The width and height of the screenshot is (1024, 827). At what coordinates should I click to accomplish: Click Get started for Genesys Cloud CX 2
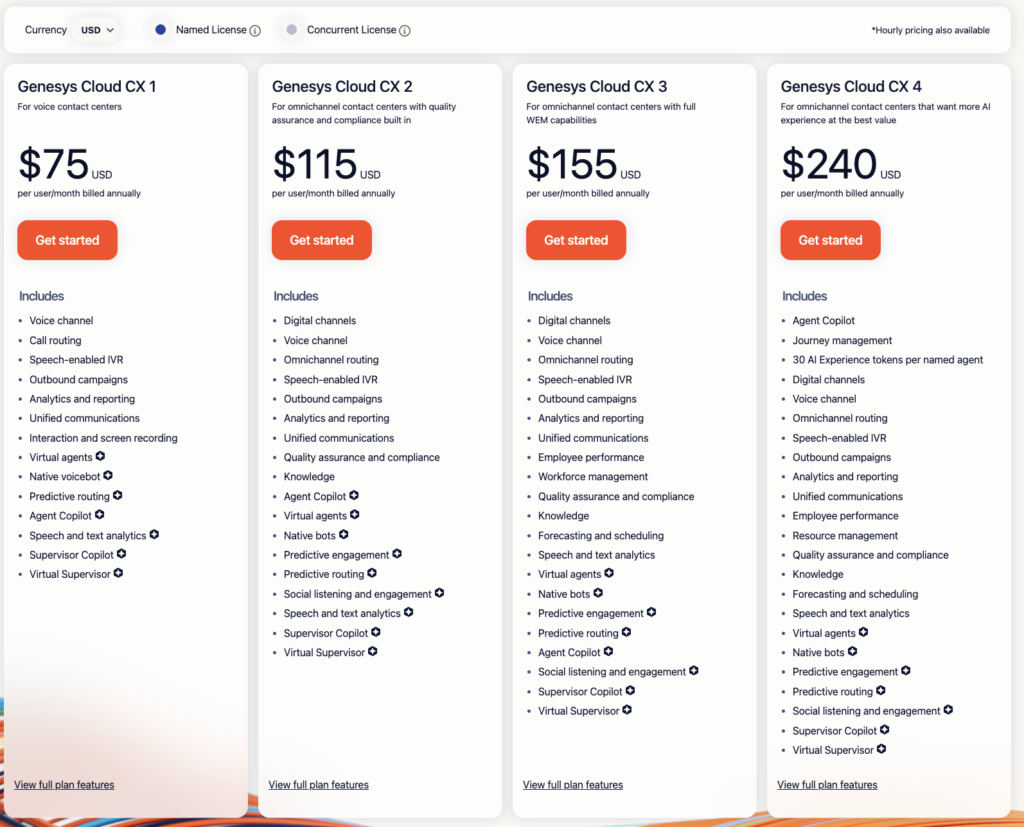(x=321, y=240)
